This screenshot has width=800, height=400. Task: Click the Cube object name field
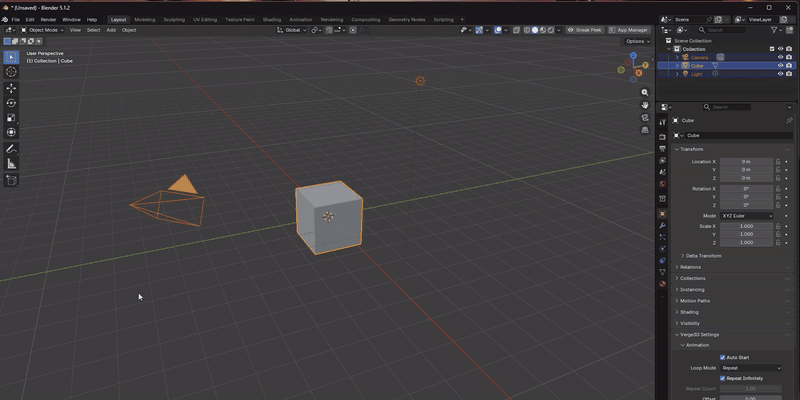tap(738, 136)
